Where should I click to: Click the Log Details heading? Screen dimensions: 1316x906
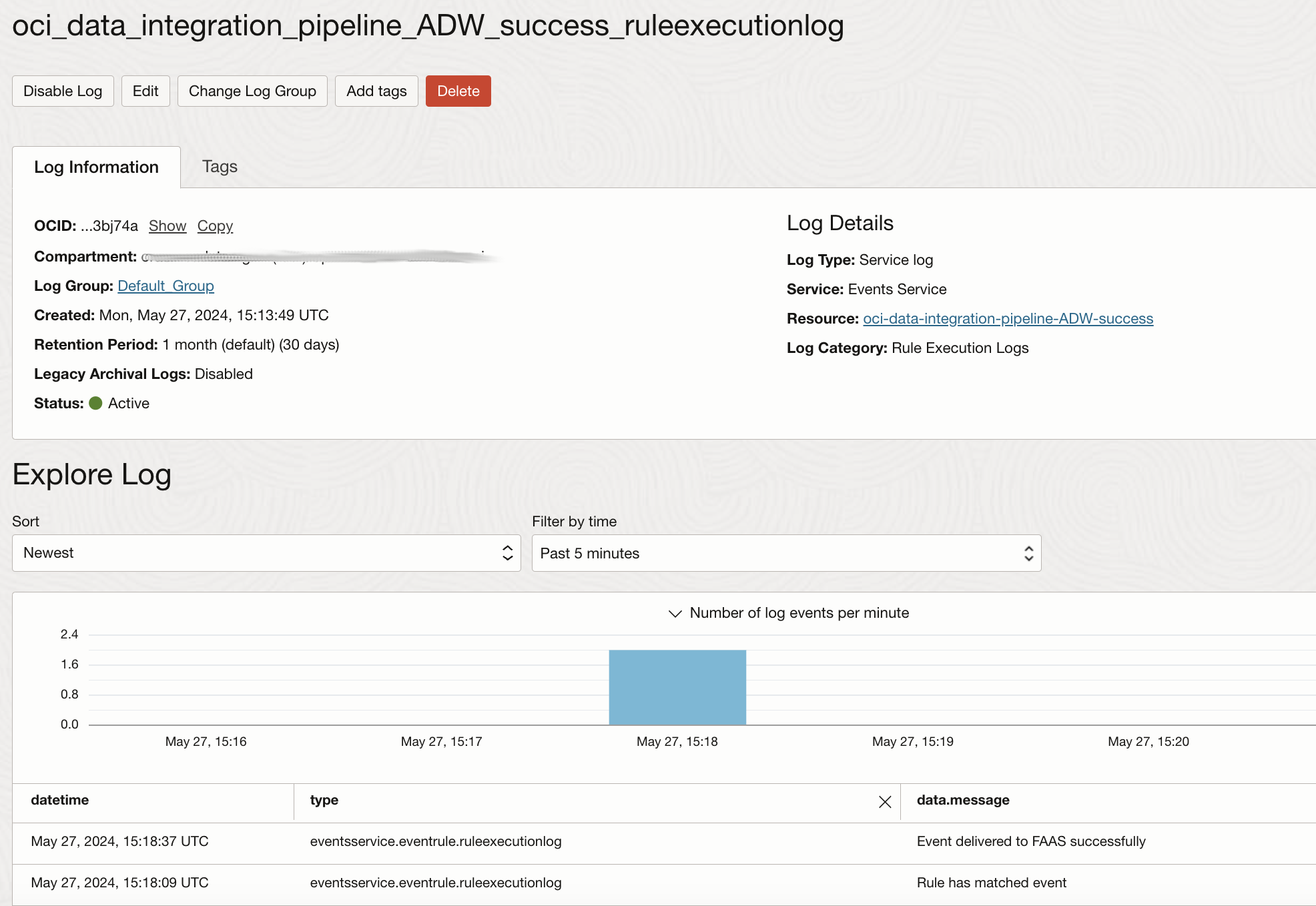click(840, 223)
